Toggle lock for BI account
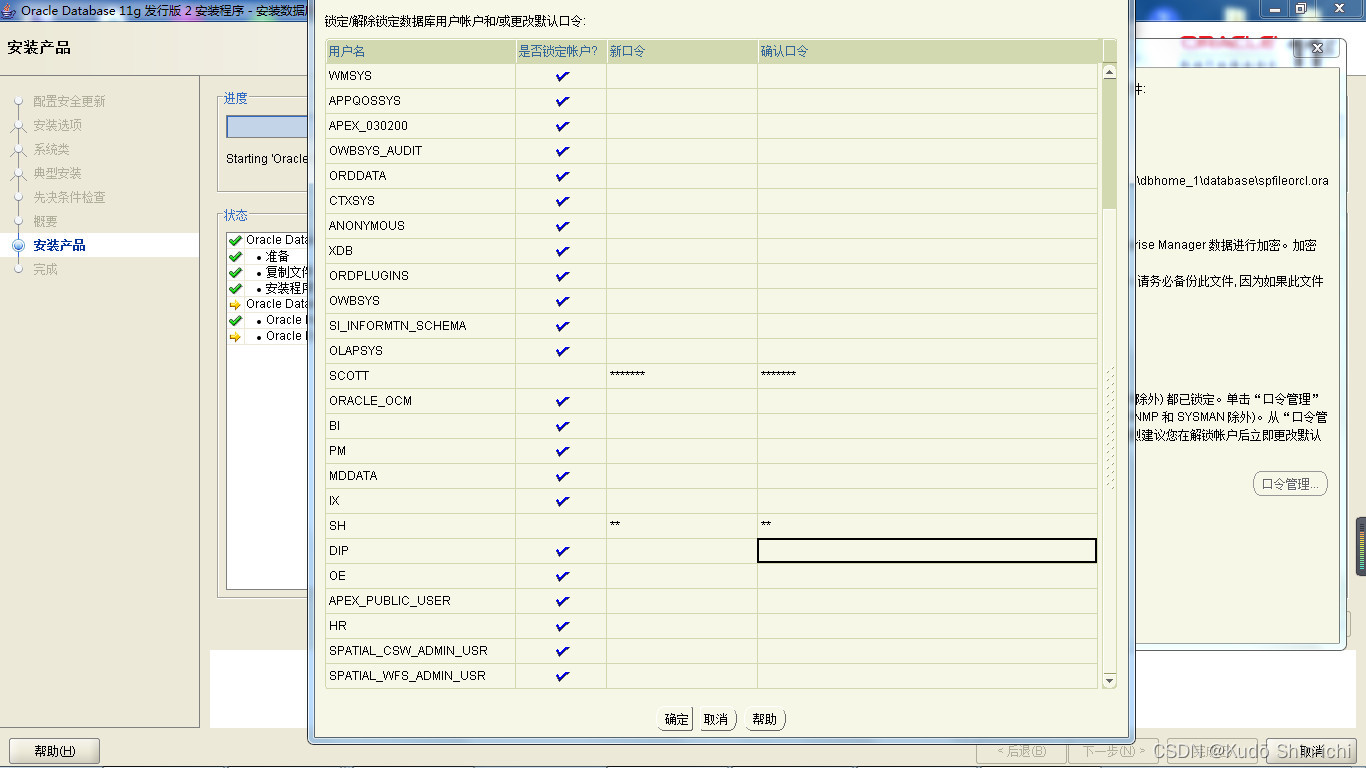1366x768 pixels. click(562, 426)
